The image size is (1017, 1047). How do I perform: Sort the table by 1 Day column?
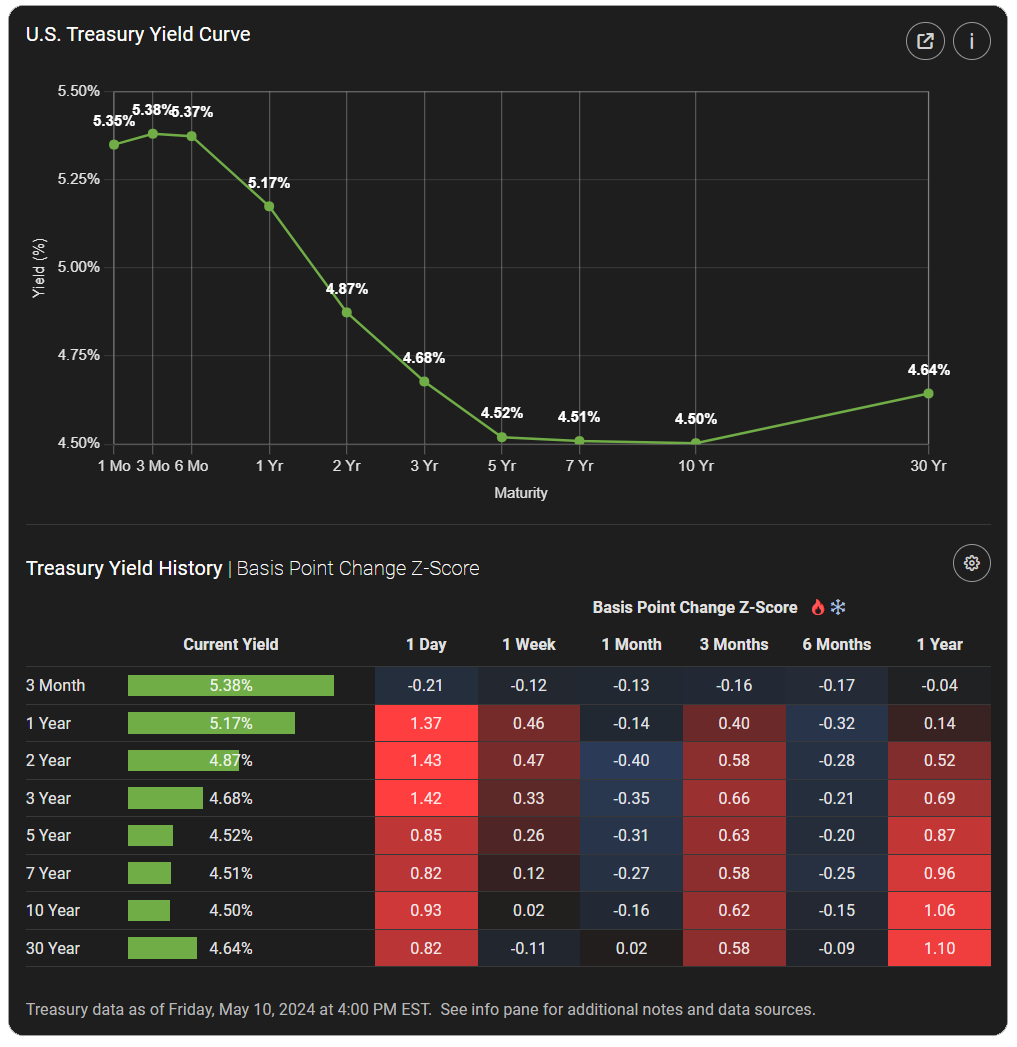click(x=426, y=644)
